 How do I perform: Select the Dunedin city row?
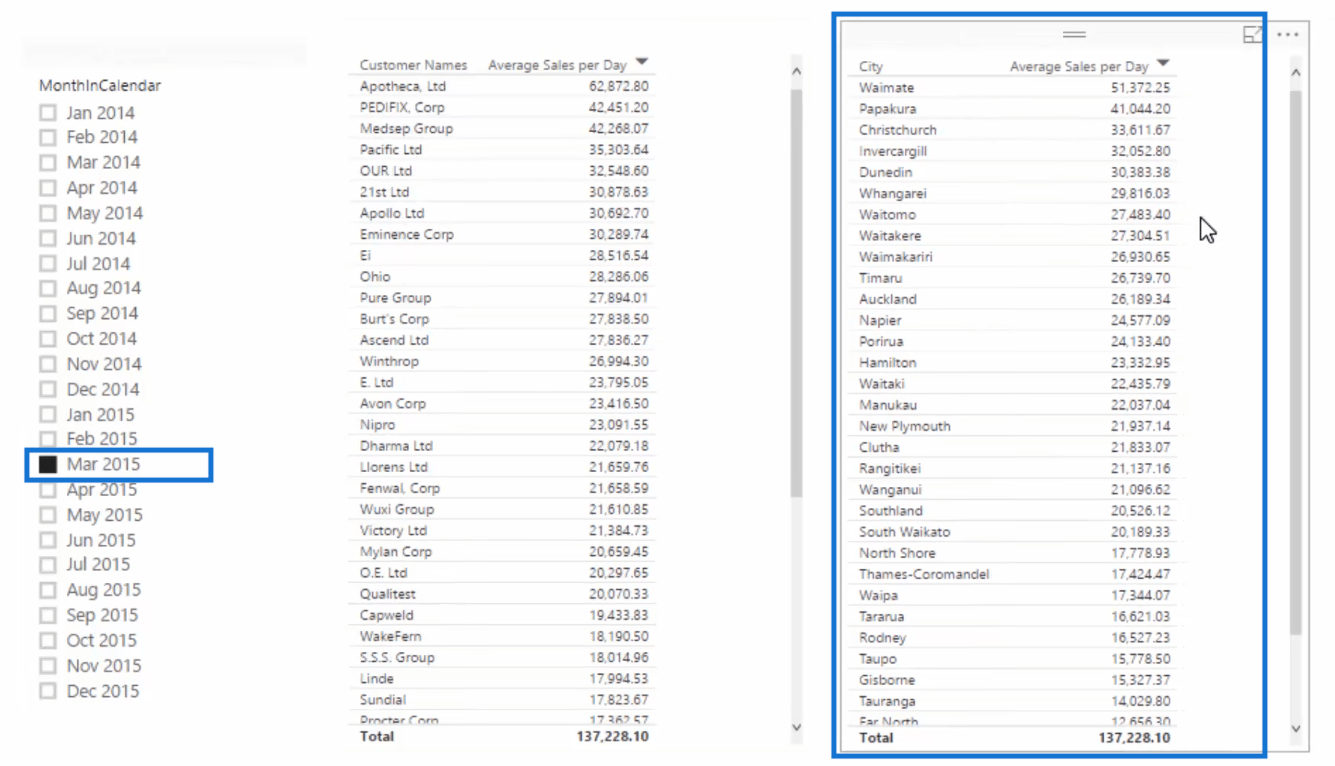pyautogui.click(x=1014, y=173)
